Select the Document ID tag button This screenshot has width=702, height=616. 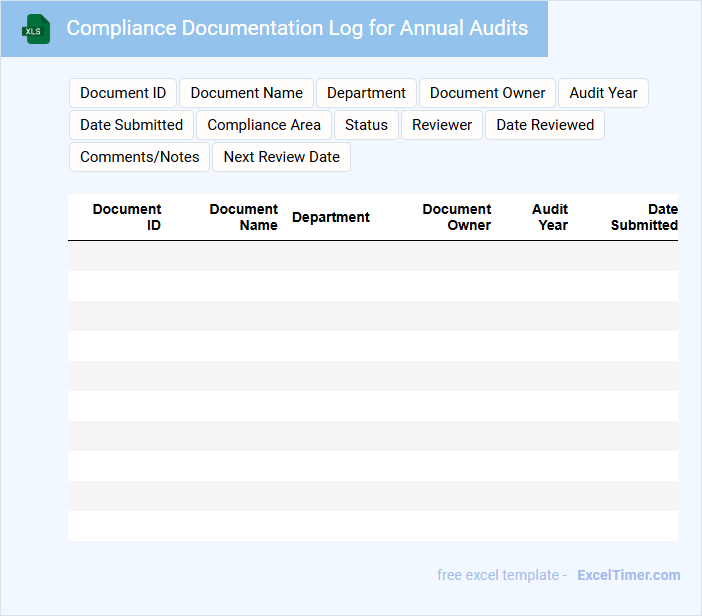tap(123, 93)
